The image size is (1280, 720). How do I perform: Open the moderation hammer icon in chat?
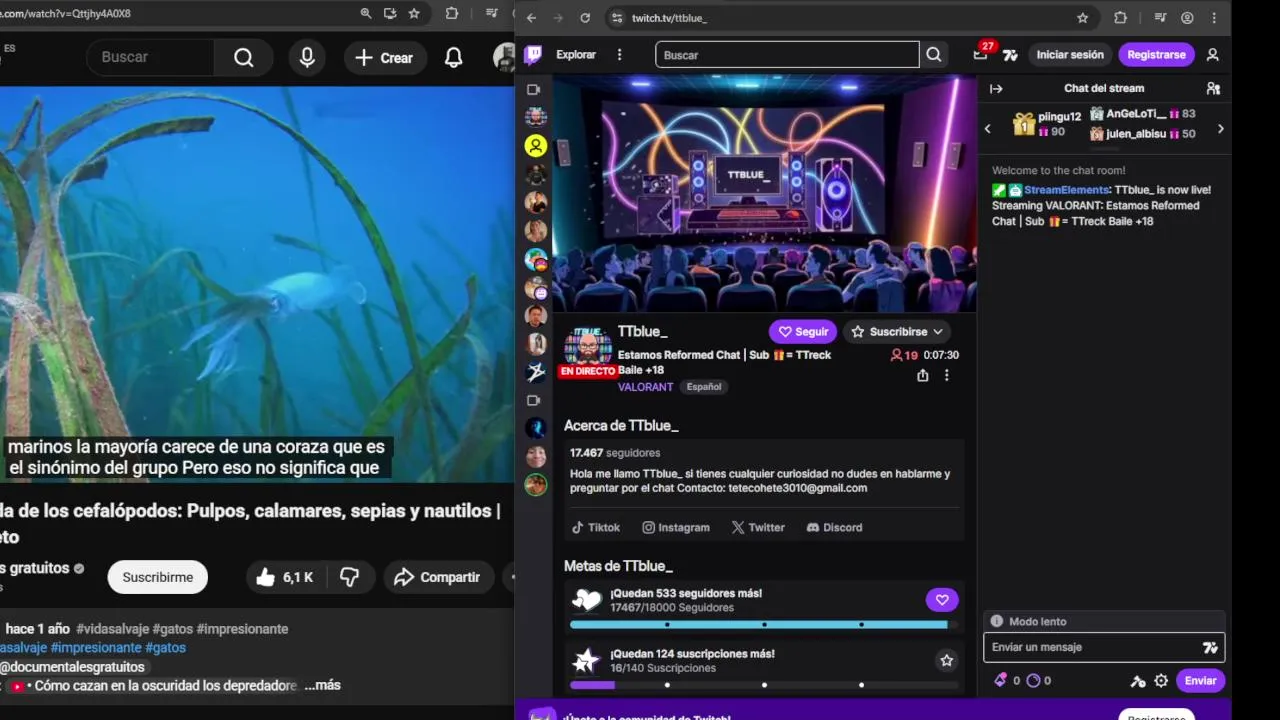(1138, 681)
